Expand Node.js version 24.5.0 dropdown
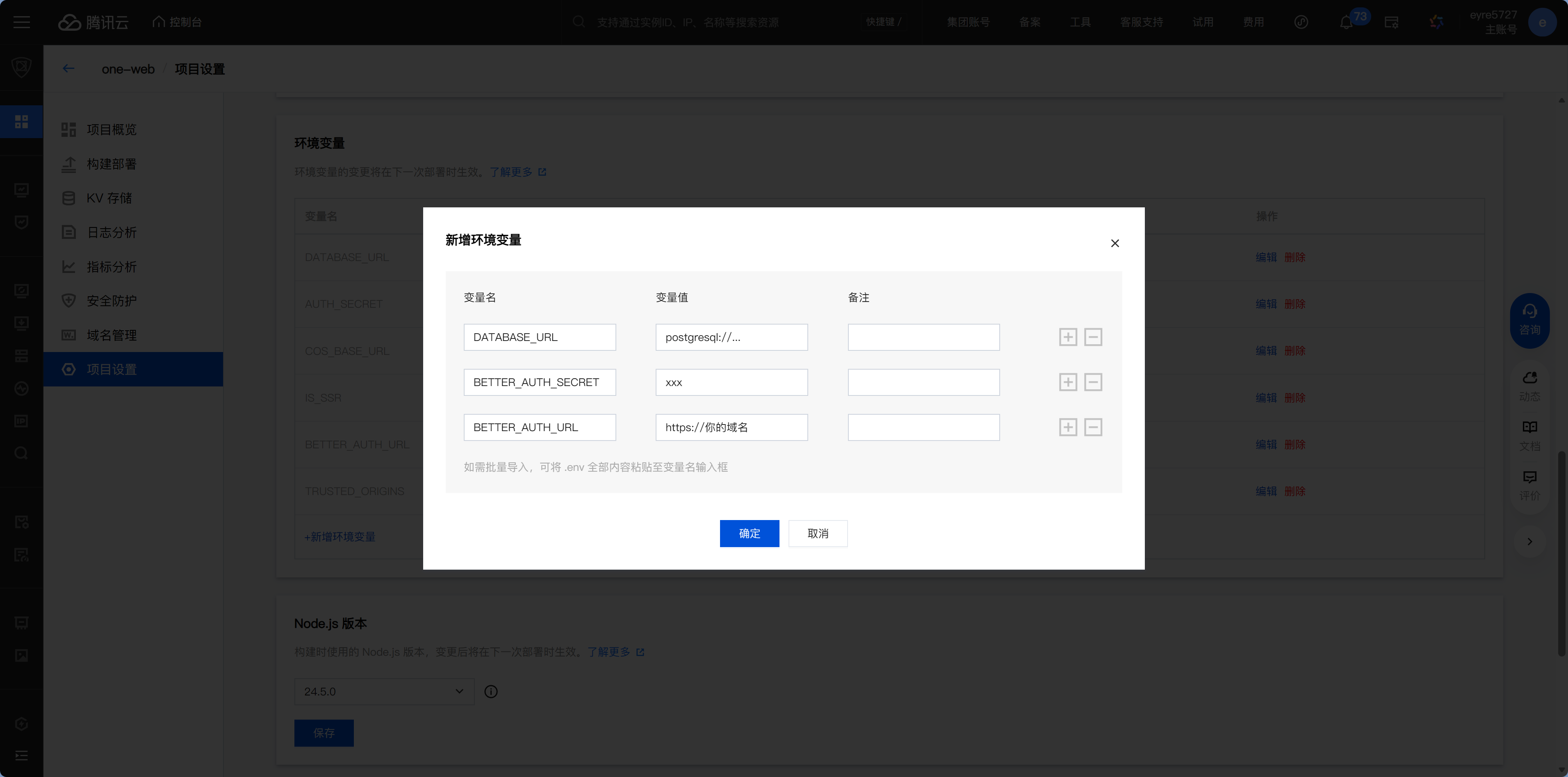This screenshot has width=1568, height=777. [383, 692]
